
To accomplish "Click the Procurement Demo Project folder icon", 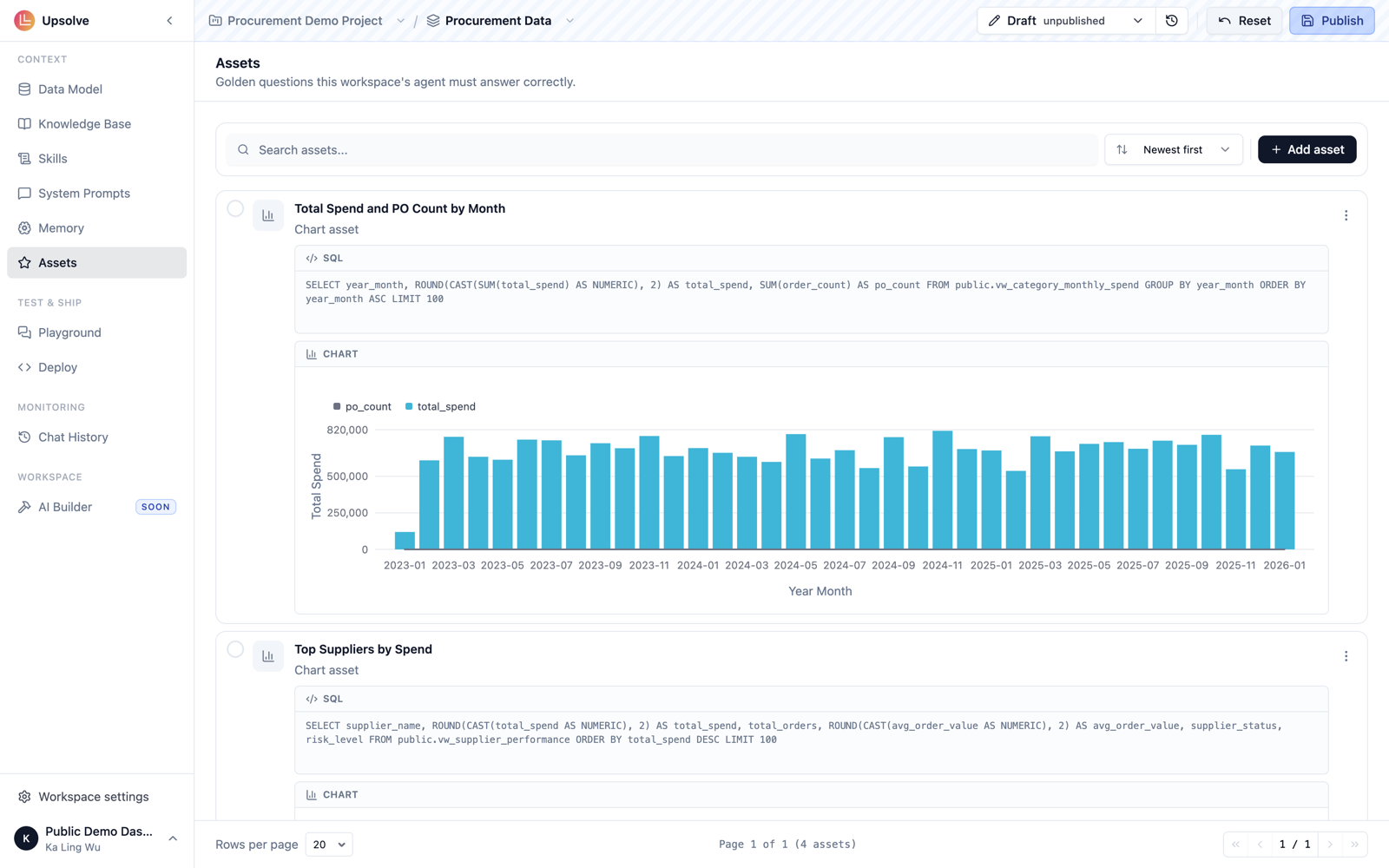I will point(215,21).
